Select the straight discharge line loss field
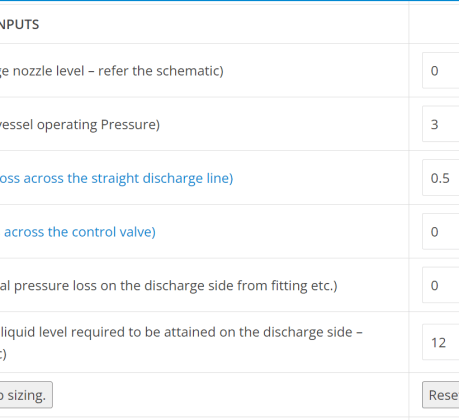The height and width of the screenshot is (420, 459). [x=441, y=178]
